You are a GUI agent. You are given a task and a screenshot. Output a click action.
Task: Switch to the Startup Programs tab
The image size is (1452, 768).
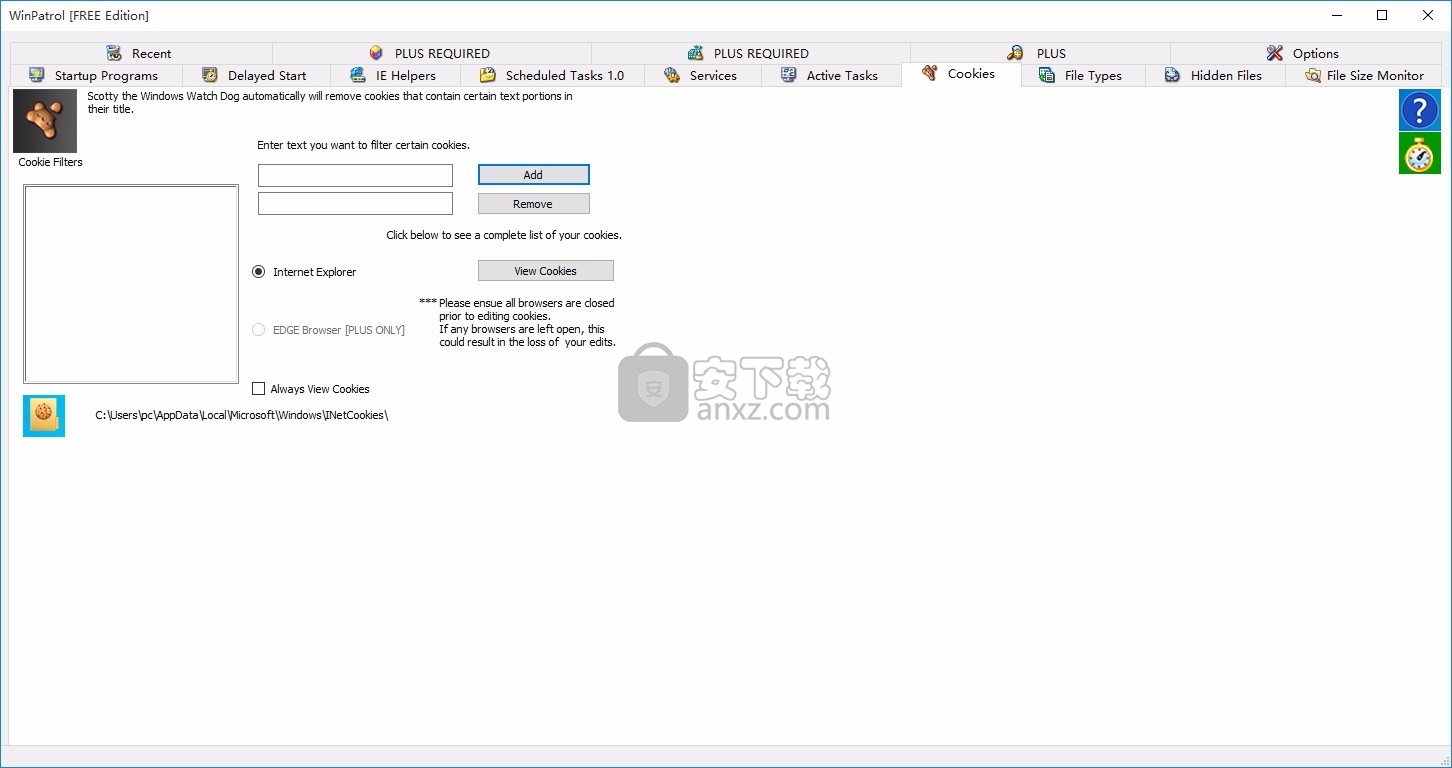(97, 75)
